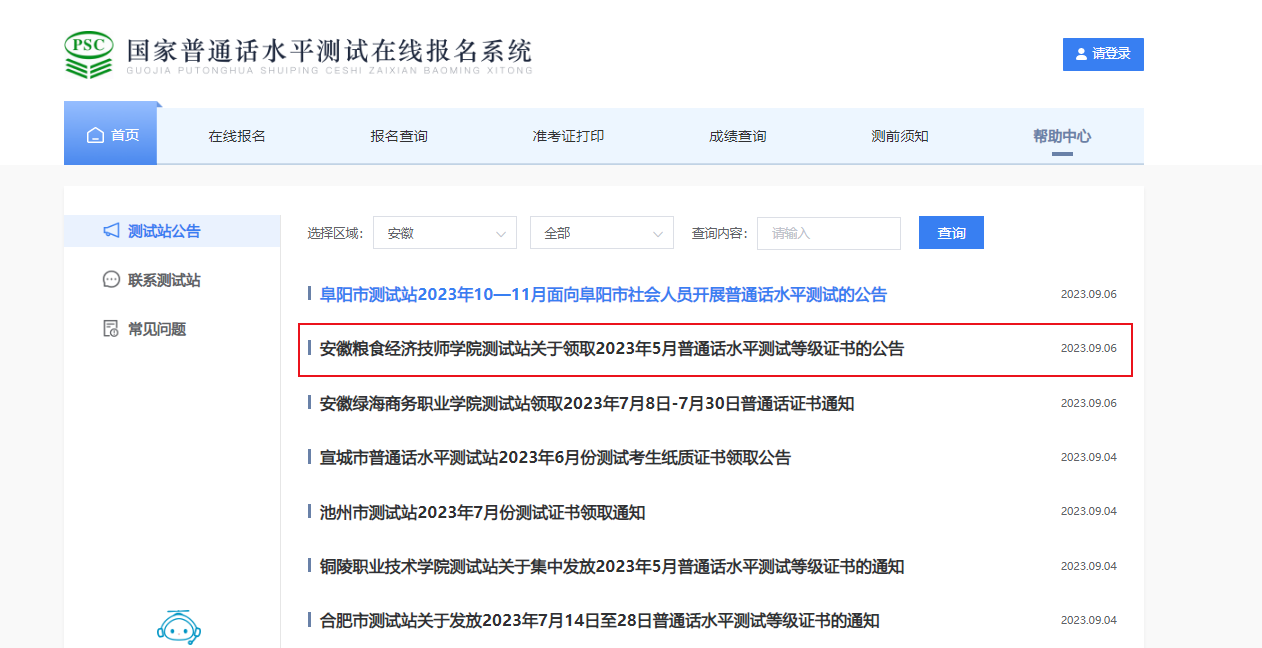The height and width of the screenshot is (648, 1262).
Task: Expand the 安徽 region dropdown
Action: point(444,233)
